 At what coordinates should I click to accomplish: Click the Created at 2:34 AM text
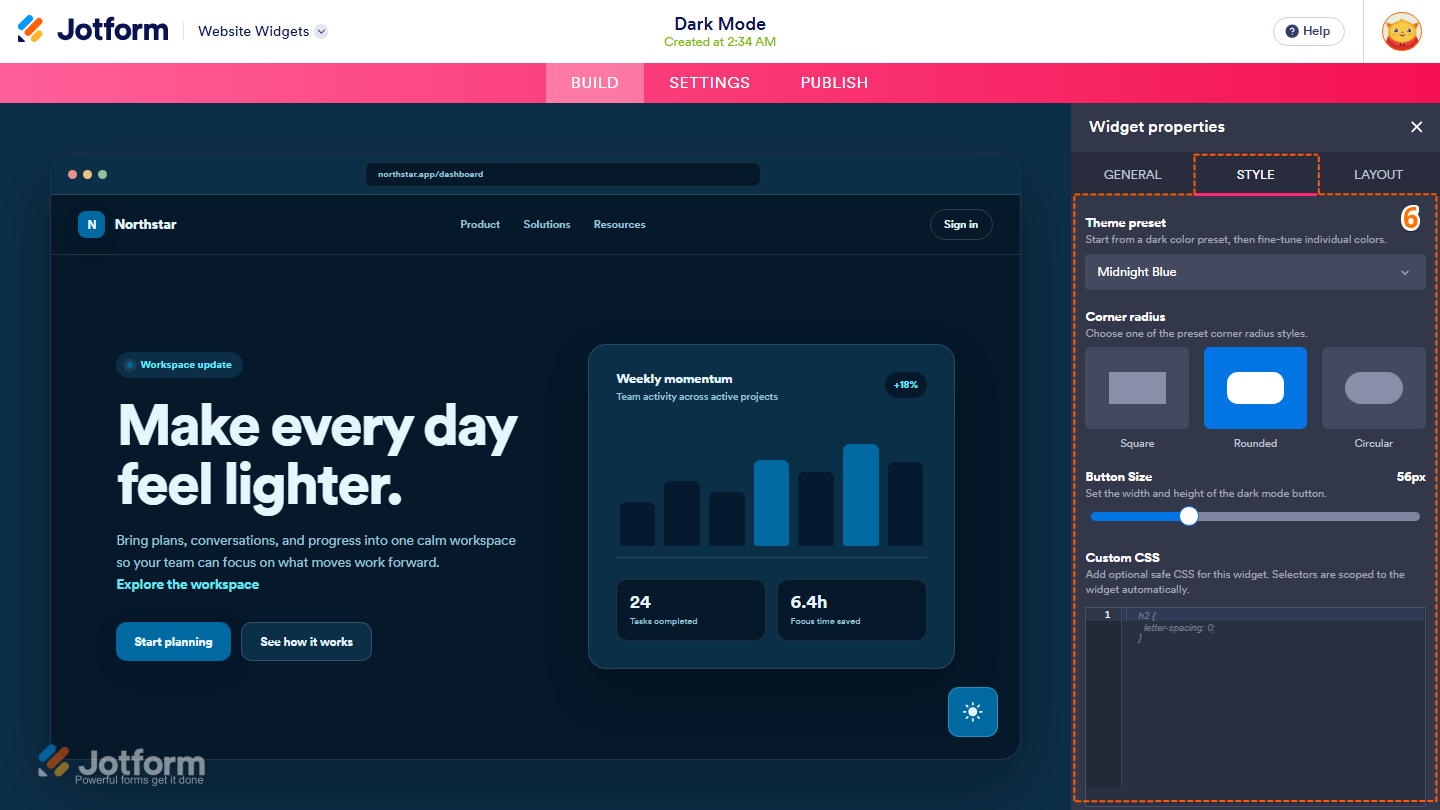(720, 42)
